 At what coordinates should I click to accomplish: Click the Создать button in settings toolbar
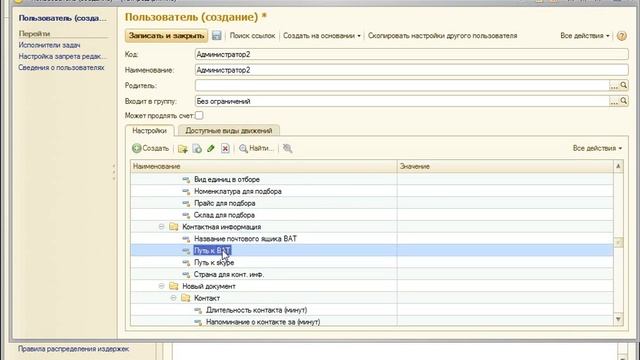pos(151,148)
